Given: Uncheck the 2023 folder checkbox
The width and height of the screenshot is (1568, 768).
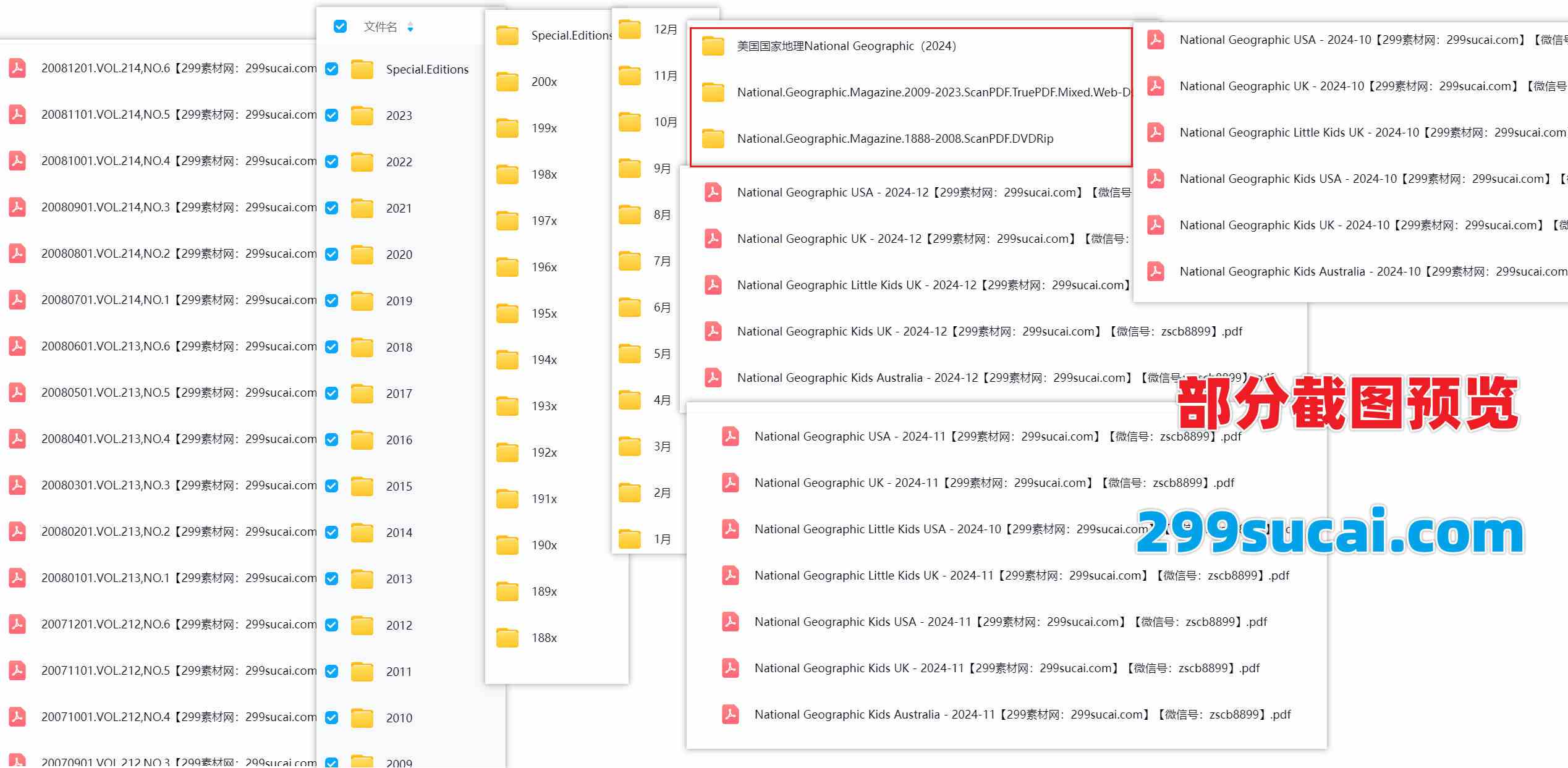Looking at the screenshot, I should pos(332,116).
